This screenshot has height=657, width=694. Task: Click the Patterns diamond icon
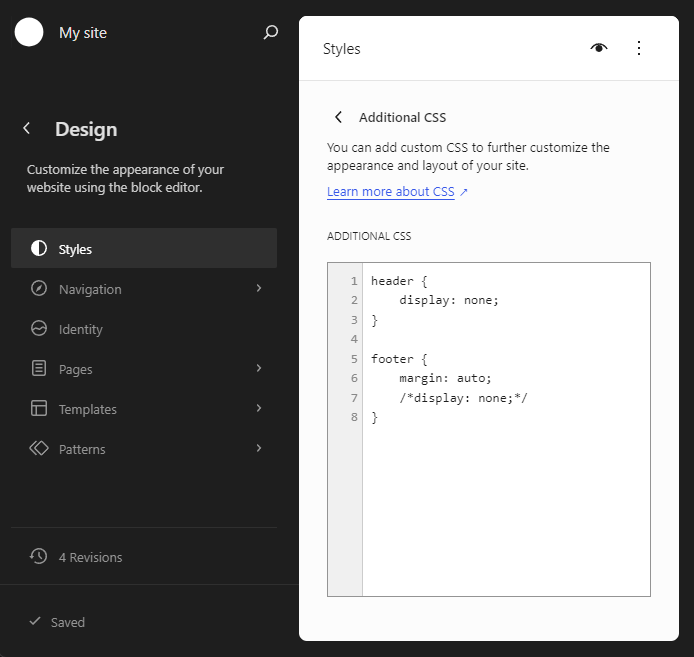[39, 448]
